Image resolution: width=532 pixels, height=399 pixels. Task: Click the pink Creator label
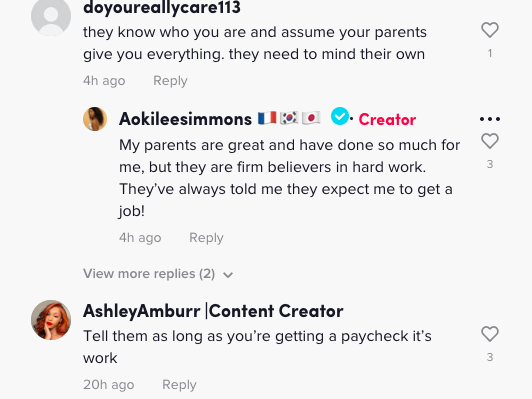pos(387,119)
